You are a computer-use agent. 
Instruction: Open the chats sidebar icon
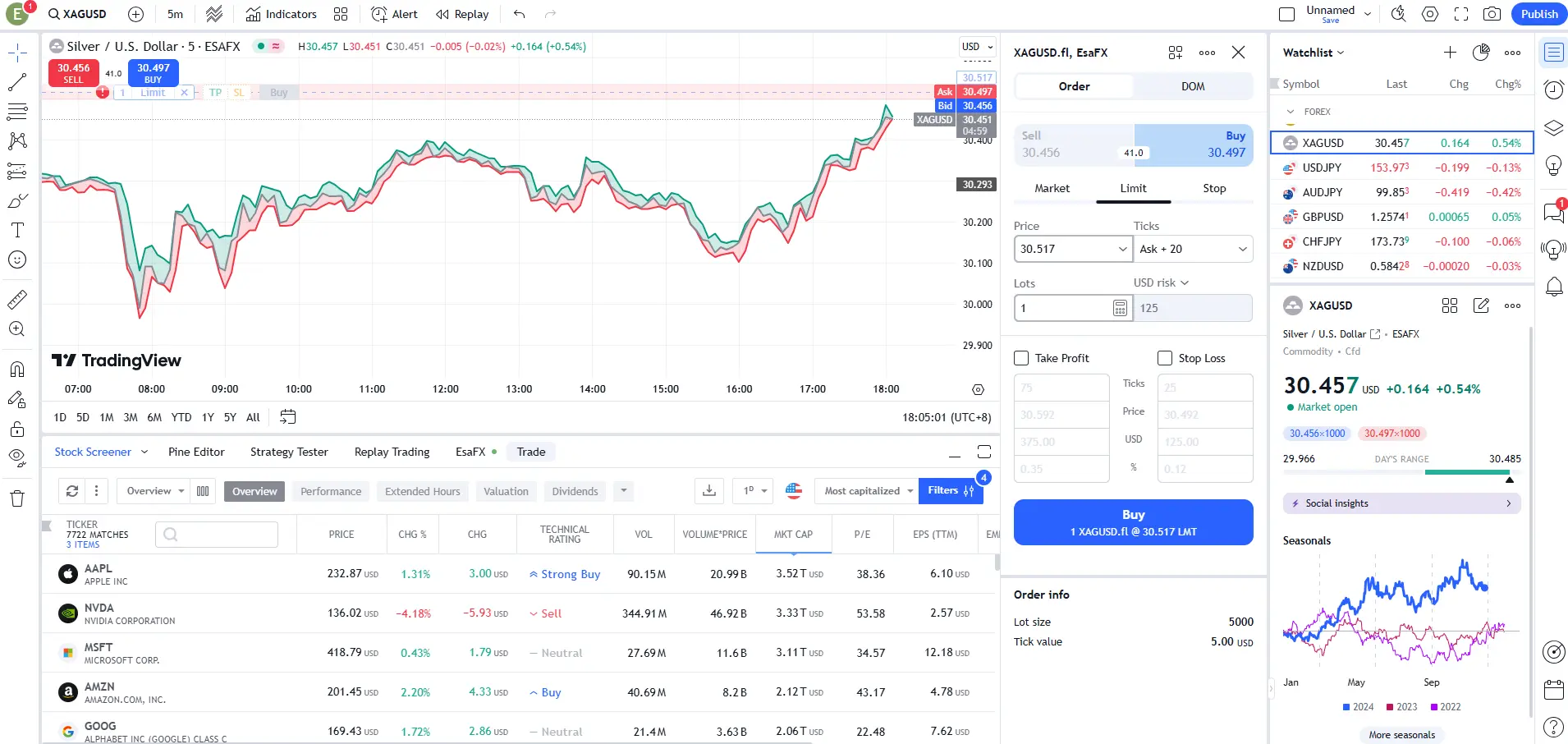1553,213
